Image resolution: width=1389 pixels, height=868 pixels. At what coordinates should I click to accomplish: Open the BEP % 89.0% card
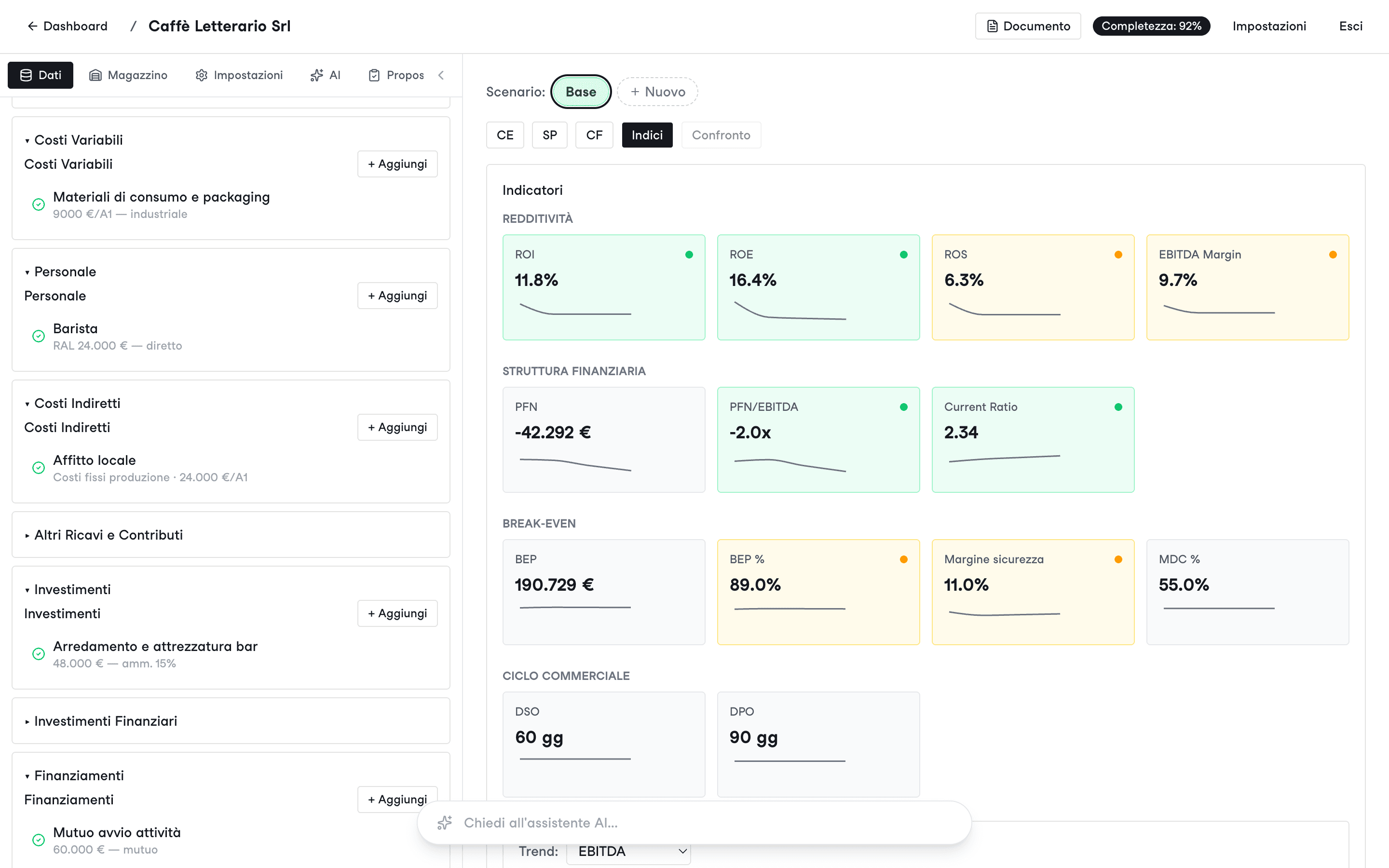[818, 592]
